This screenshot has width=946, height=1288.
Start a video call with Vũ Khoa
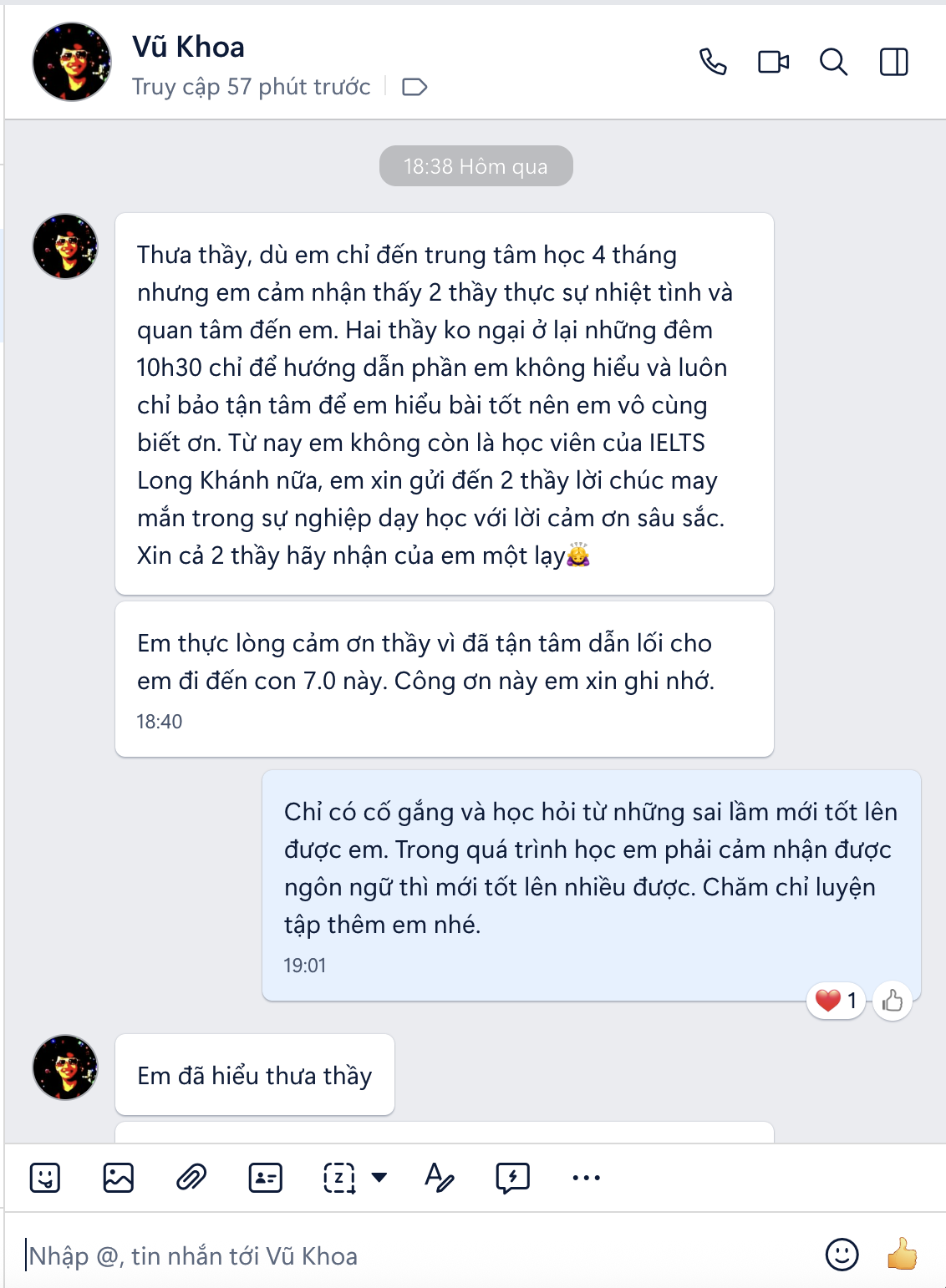pyautogui.click(x=773, y=62)
